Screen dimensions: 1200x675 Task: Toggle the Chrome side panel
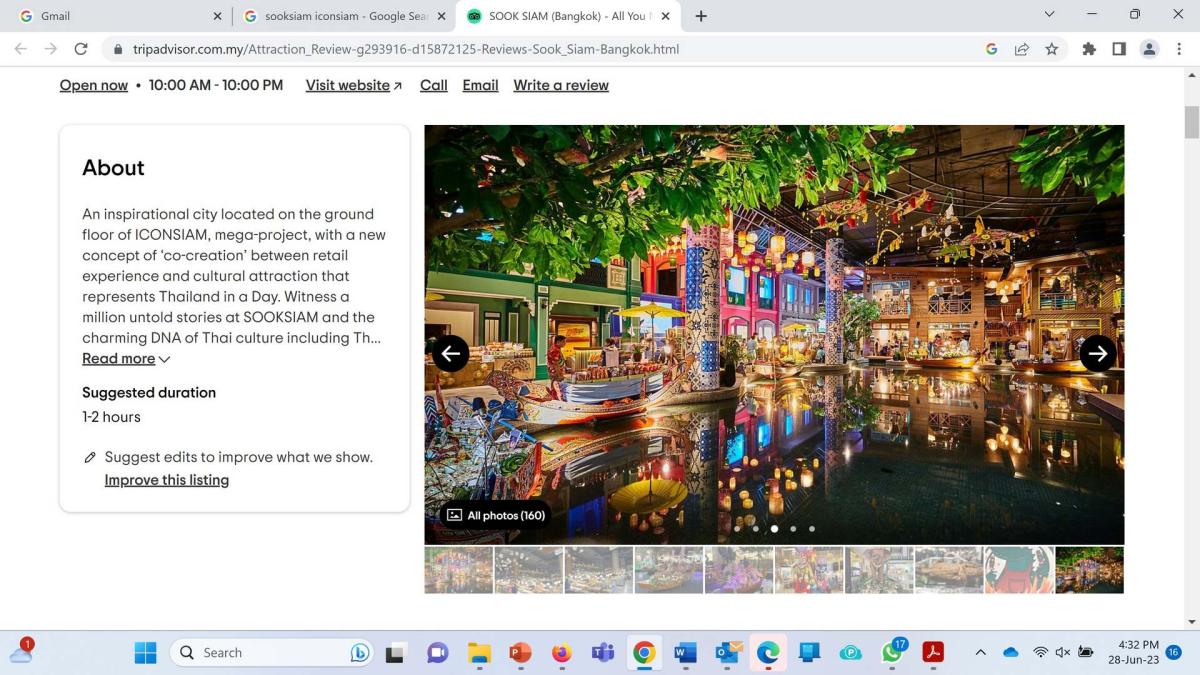click(x=1119, y=49)
